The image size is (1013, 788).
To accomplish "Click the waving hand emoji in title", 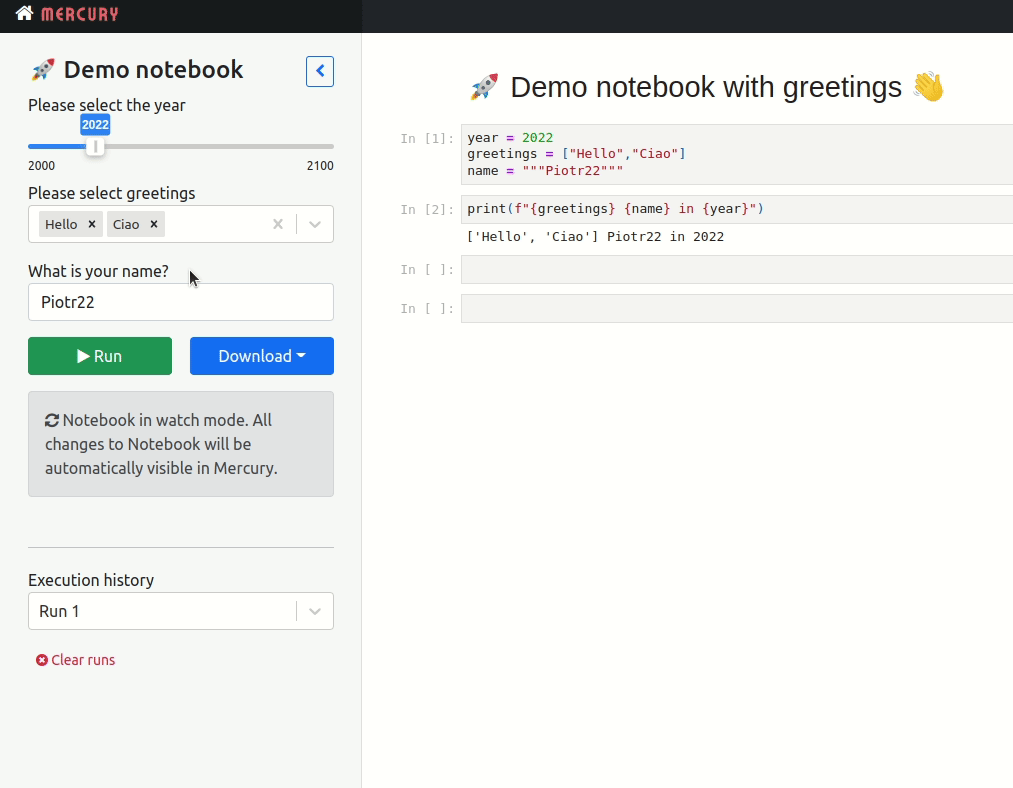I will click(929, 87).
